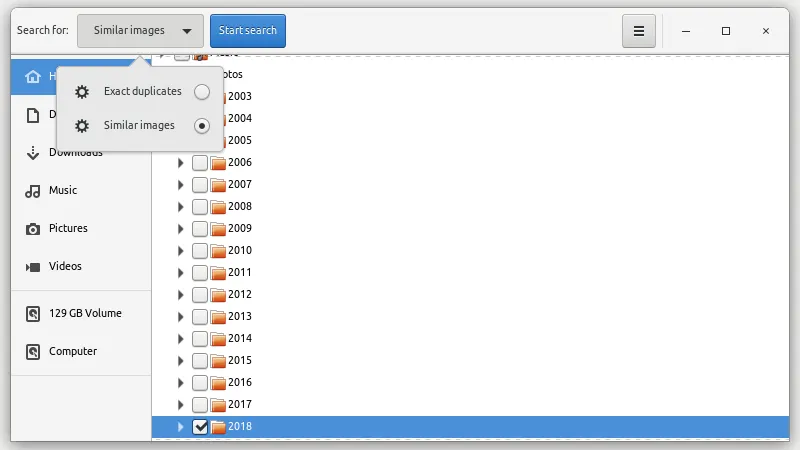Select the 2014 folder name text

click(x=240, y=339)
